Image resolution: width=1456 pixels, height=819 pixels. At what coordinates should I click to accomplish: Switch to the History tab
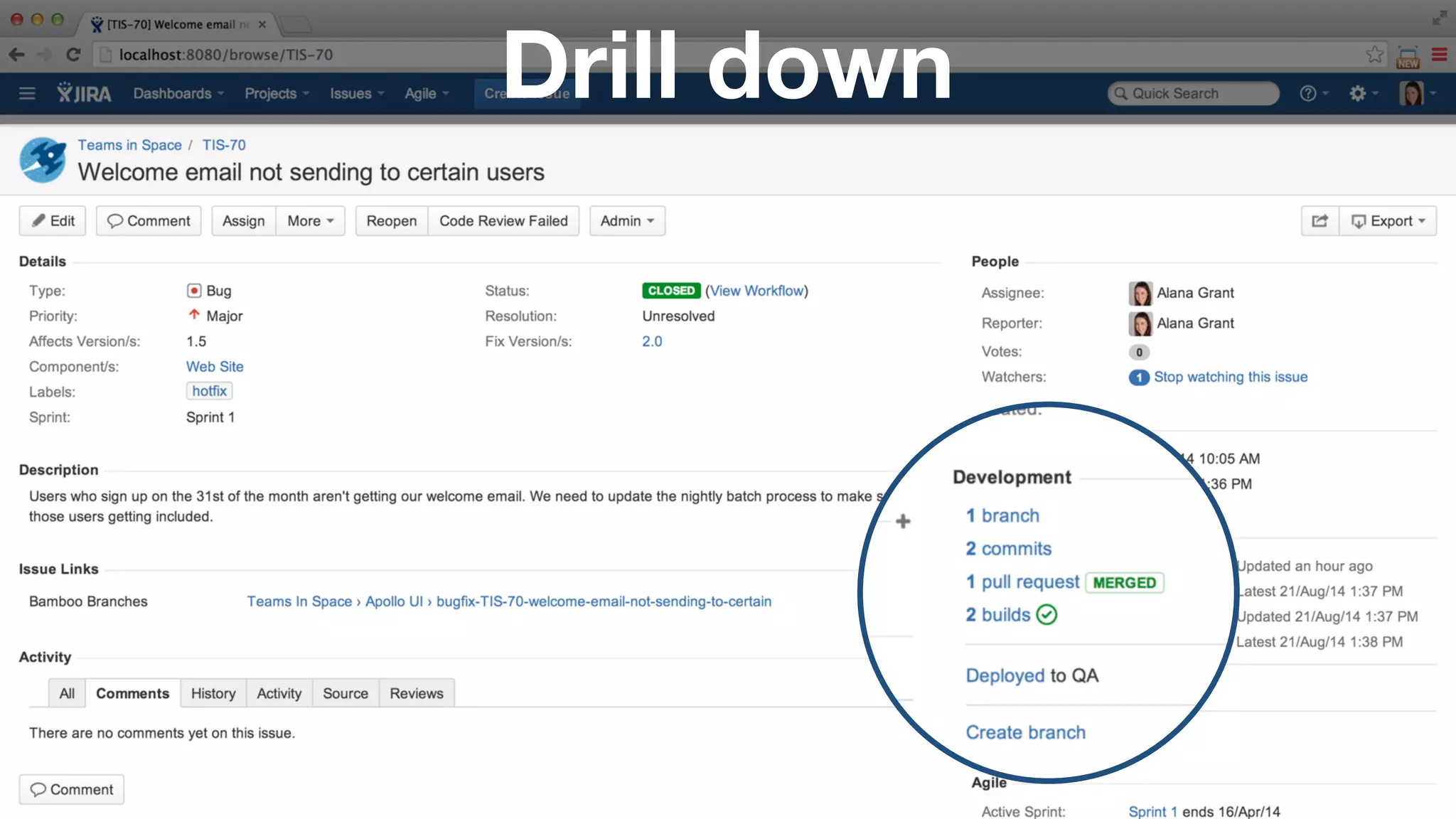pos(213,693)
